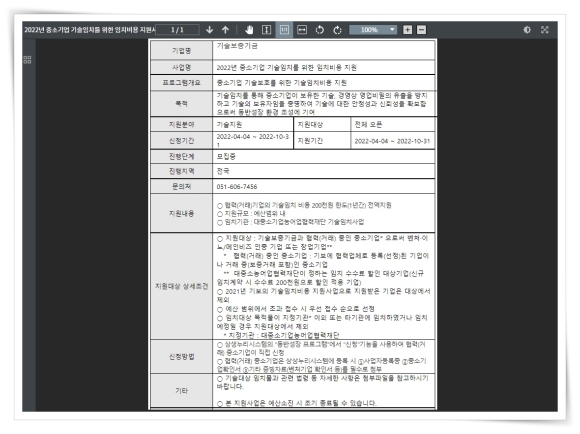Click the 전체 오픈 value cell
The width and height of the screenshot is (580, 434).
[392, 125]
